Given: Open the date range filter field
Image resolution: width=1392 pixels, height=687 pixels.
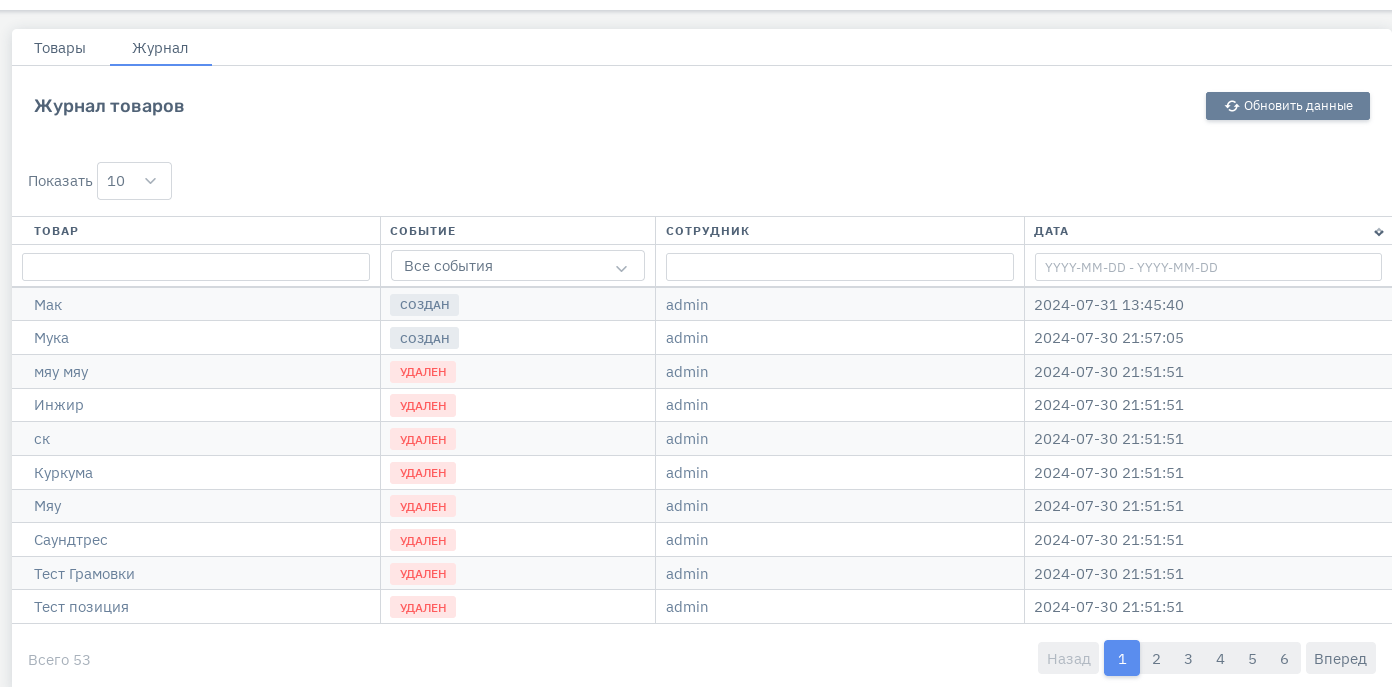Looking at the screenshot, I should 1208,267.
